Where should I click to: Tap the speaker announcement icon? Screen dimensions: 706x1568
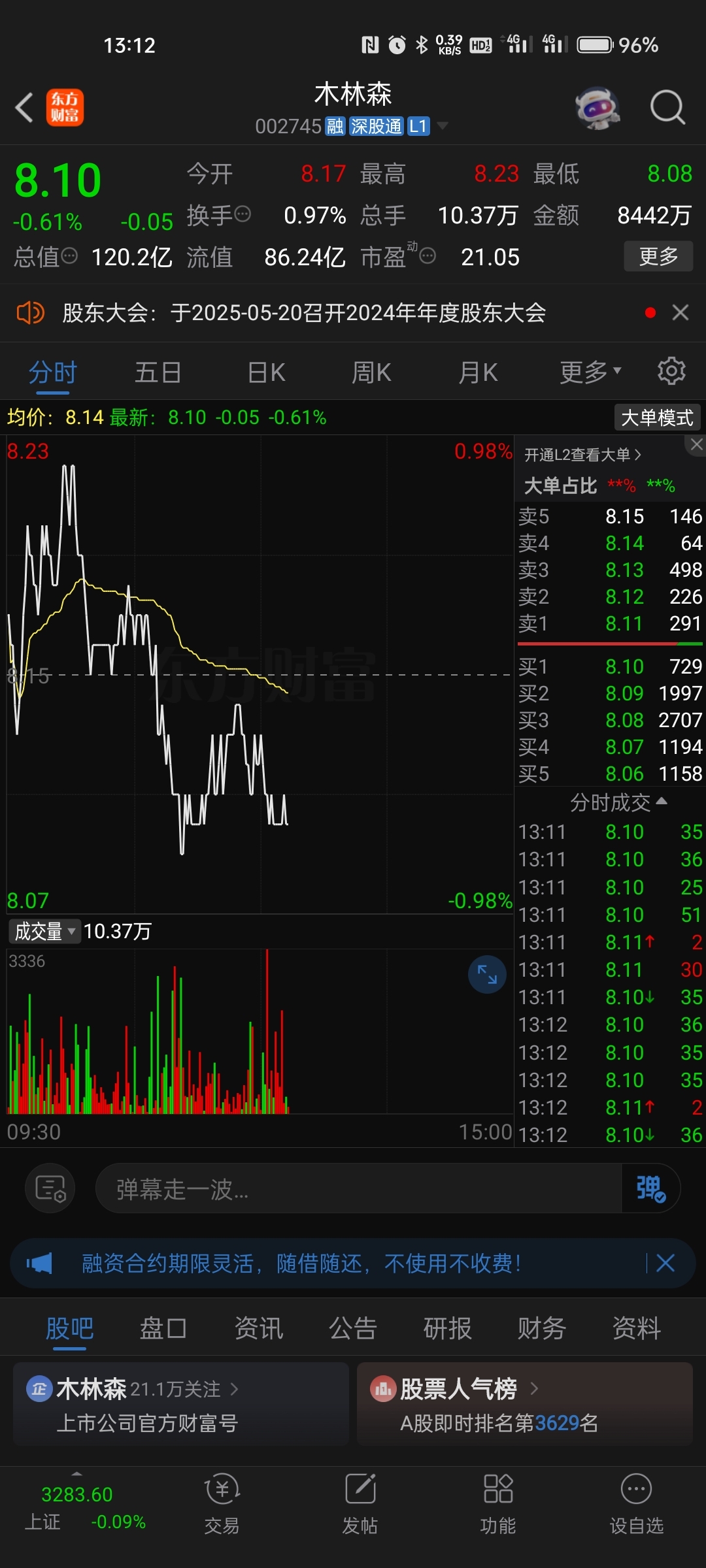[30, 313]
